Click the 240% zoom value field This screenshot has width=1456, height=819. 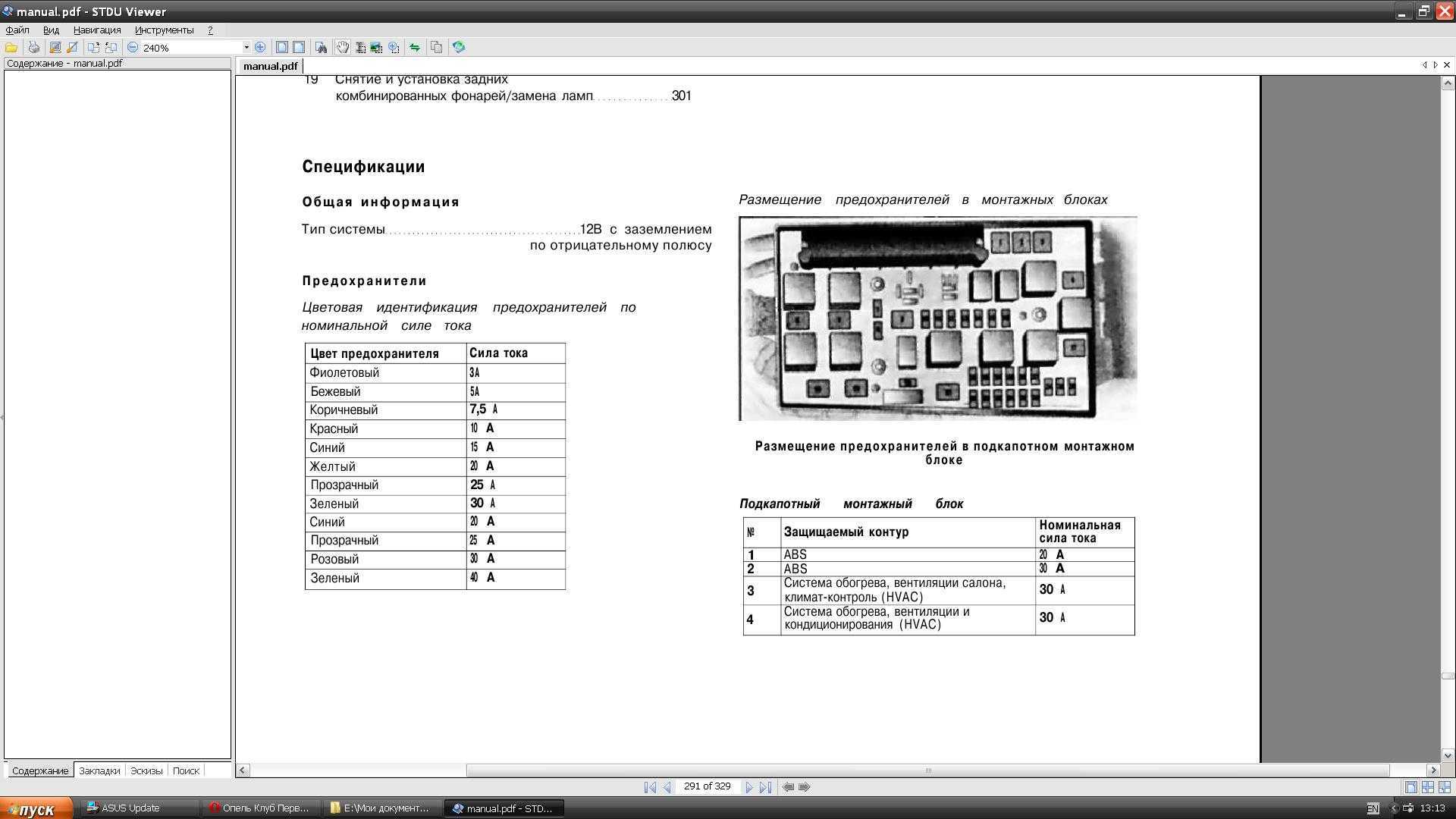click(191, 47)
